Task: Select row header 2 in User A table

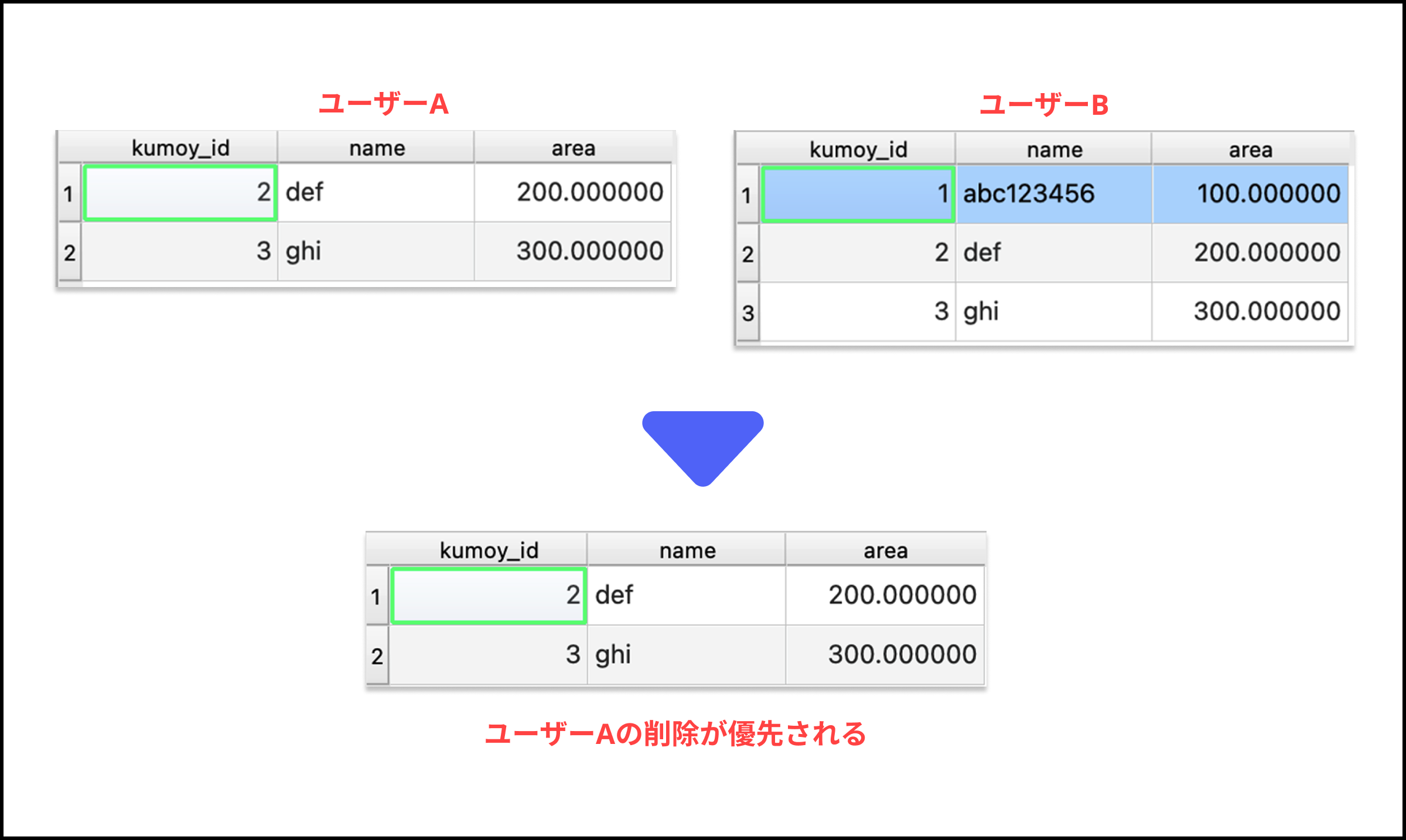Action: tap(69, 252)
